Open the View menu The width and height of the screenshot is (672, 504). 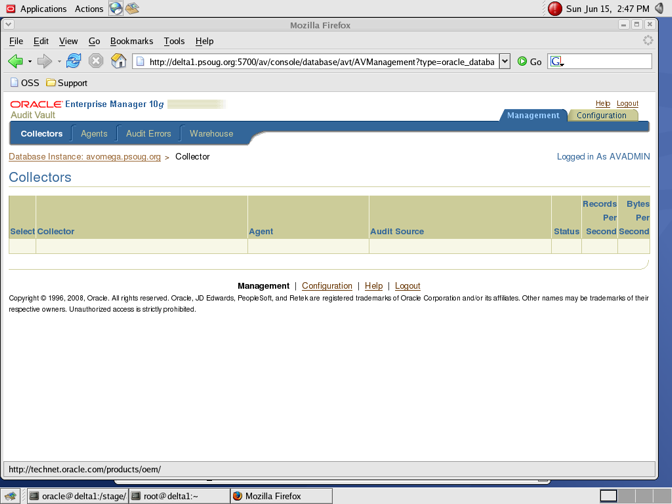pos(68,41)
